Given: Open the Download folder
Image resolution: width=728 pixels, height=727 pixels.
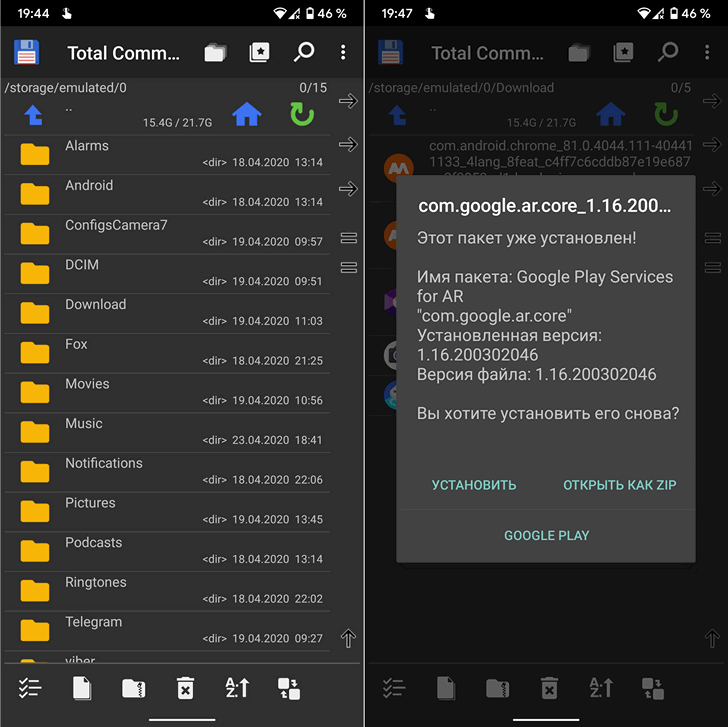Looking at the screenshot, I should coord(167,313).
